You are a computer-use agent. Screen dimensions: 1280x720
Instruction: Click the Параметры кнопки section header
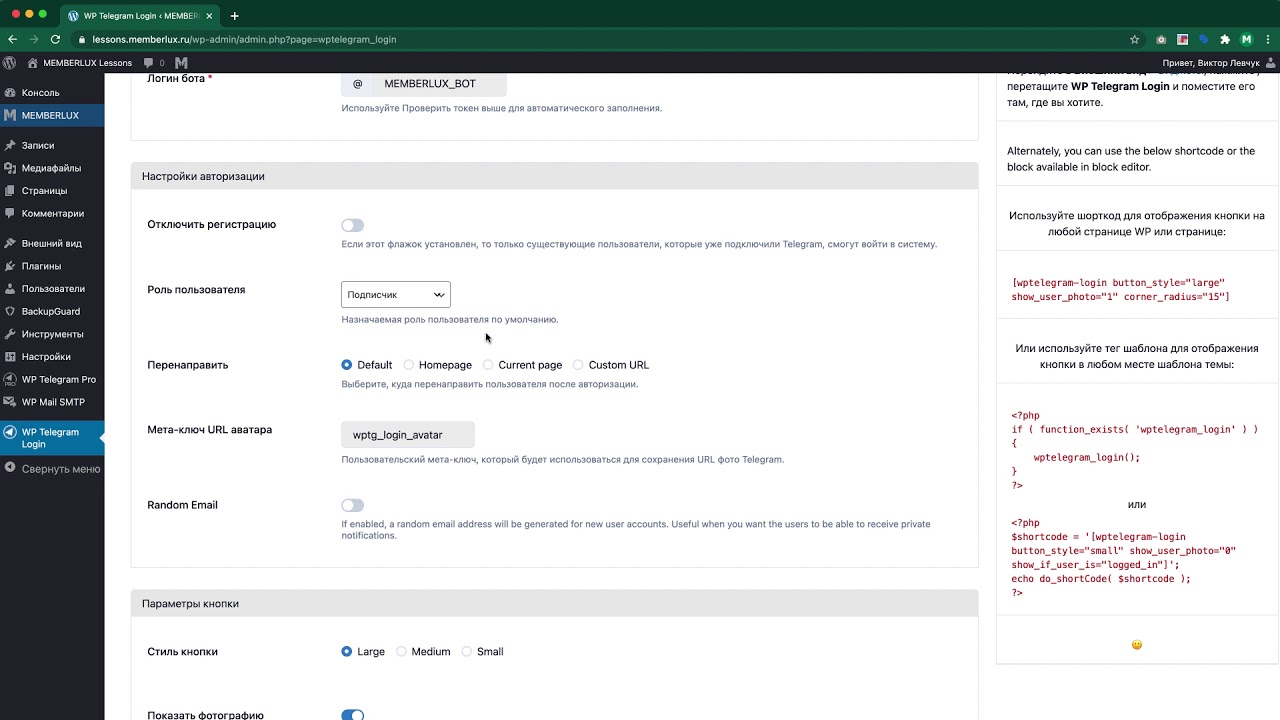(554, 604)
